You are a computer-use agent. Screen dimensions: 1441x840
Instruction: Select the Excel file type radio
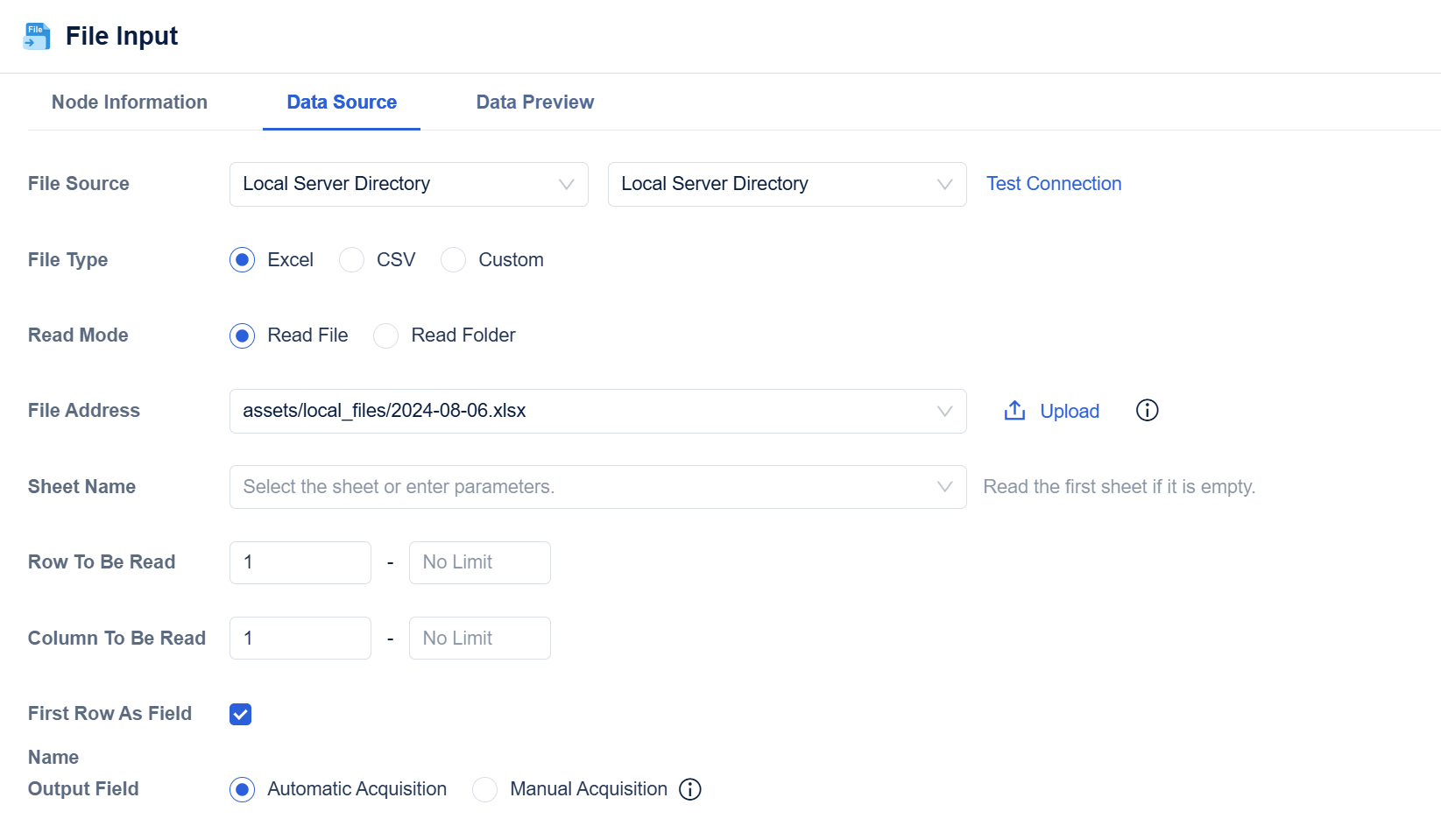point(243,260)
